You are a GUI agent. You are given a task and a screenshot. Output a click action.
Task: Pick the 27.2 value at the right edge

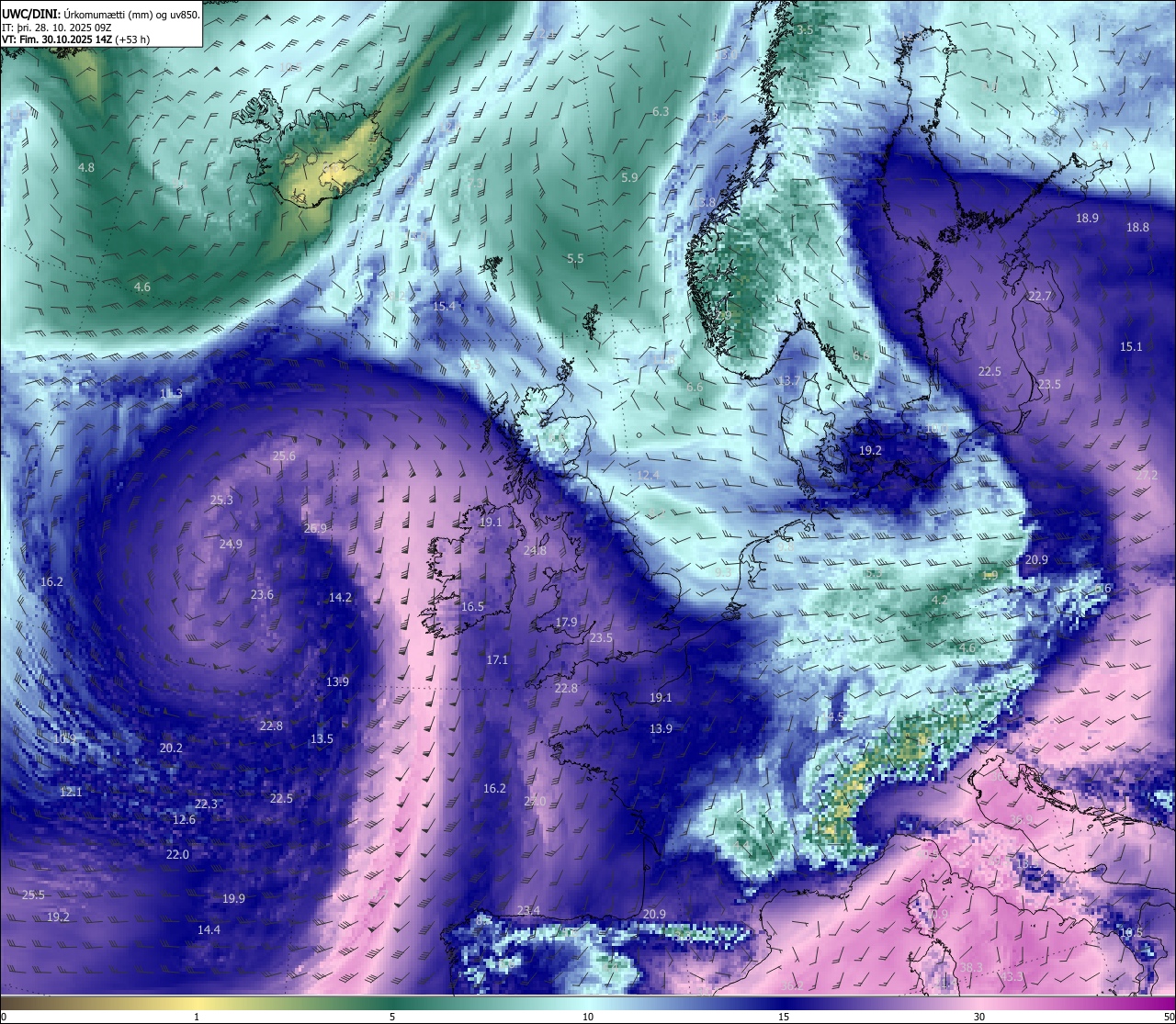1147,475
